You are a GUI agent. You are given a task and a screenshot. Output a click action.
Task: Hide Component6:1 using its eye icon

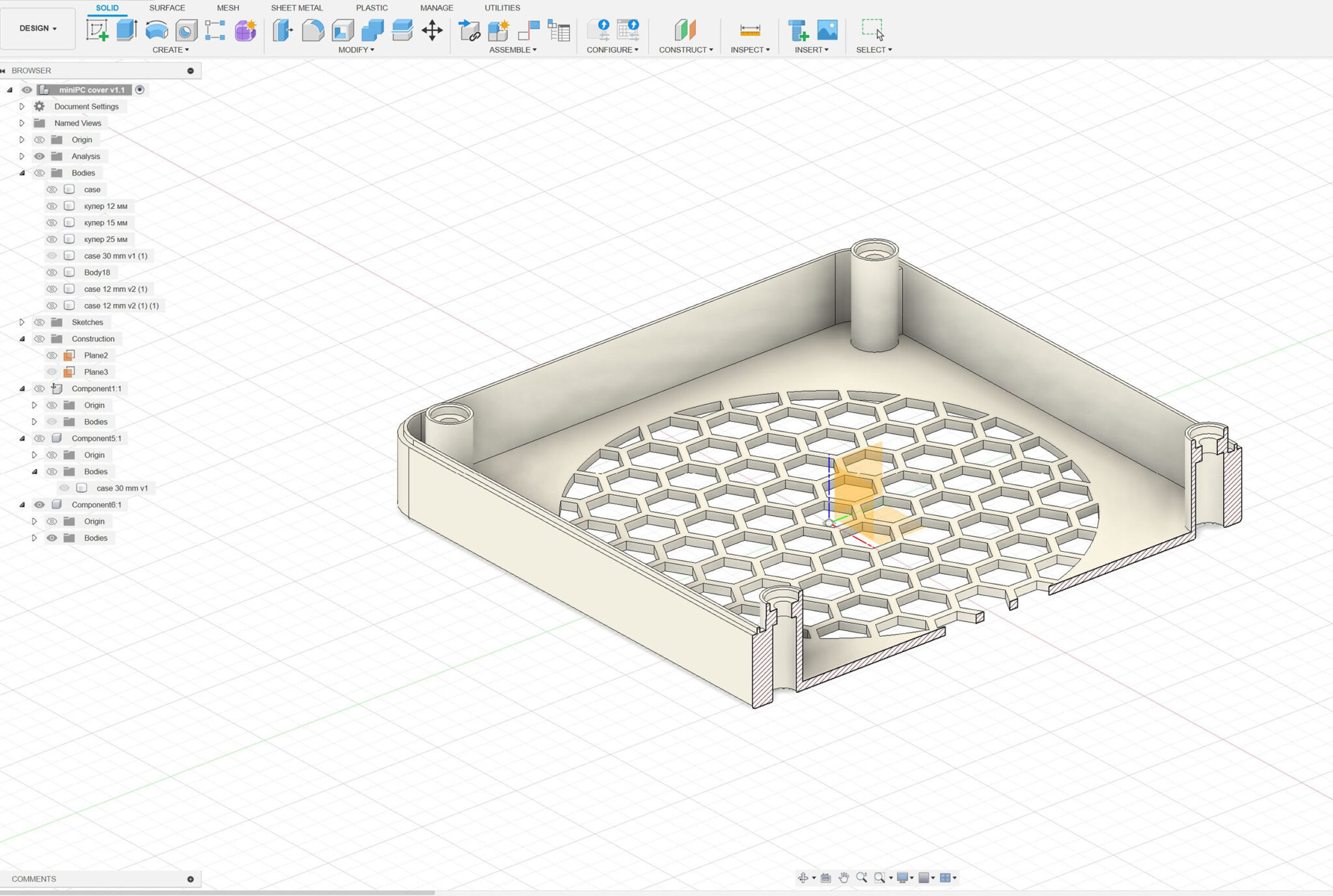pos(40,505)
